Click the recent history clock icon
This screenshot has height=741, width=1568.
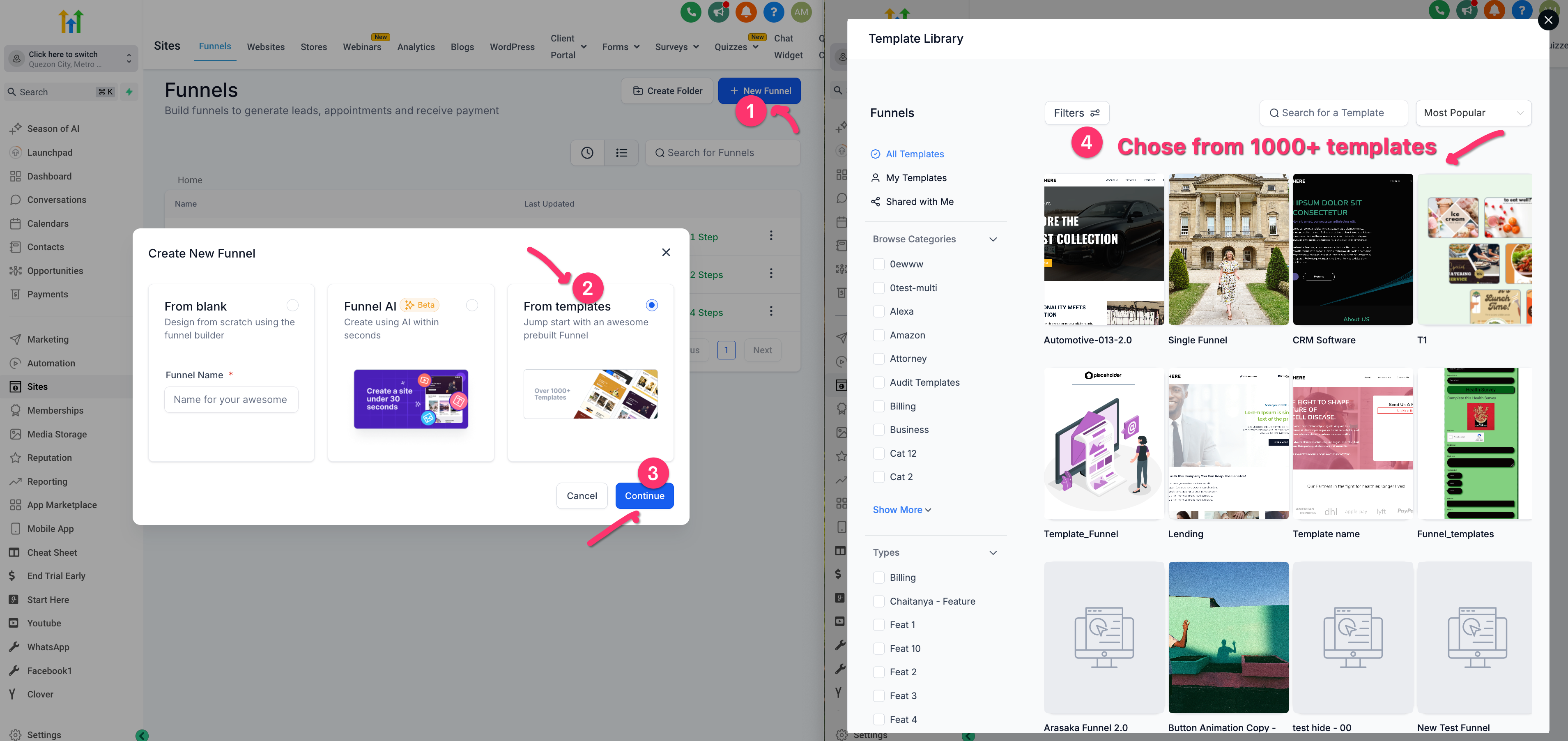tap(587, 153)
